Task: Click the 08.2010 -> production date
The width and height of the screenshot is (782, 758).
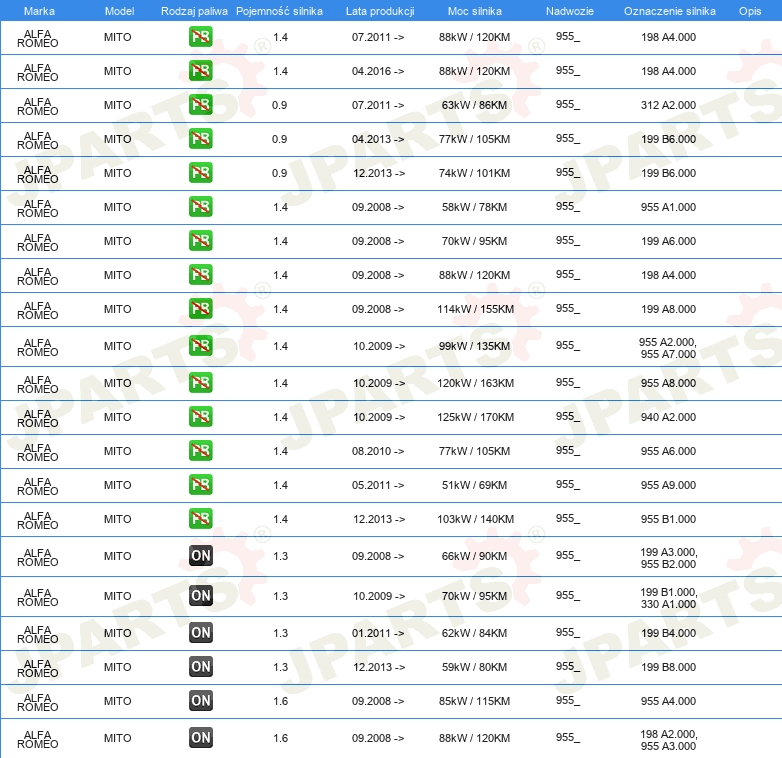Action: click(x=378, y=451)
